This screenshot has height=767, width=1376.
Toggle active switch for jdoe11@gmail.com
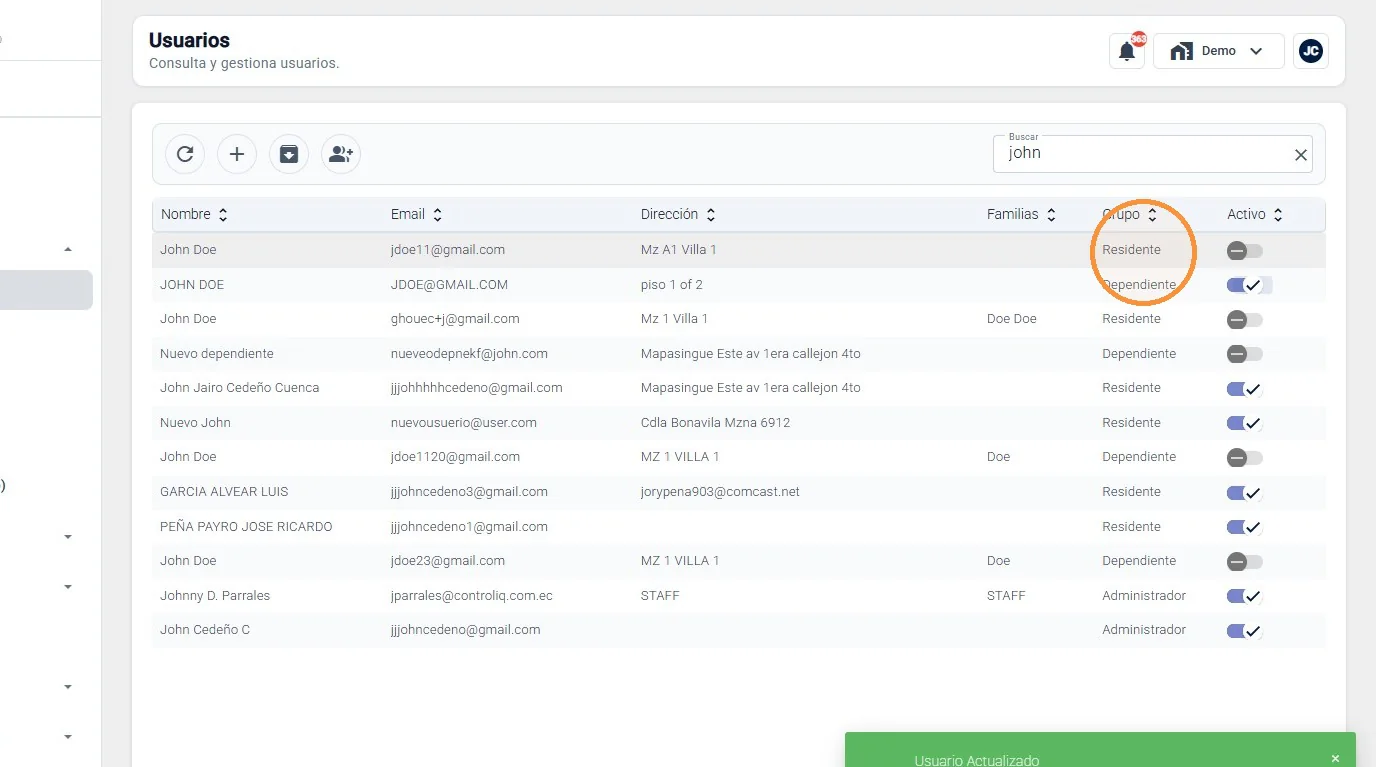[x=1245, y=251]
